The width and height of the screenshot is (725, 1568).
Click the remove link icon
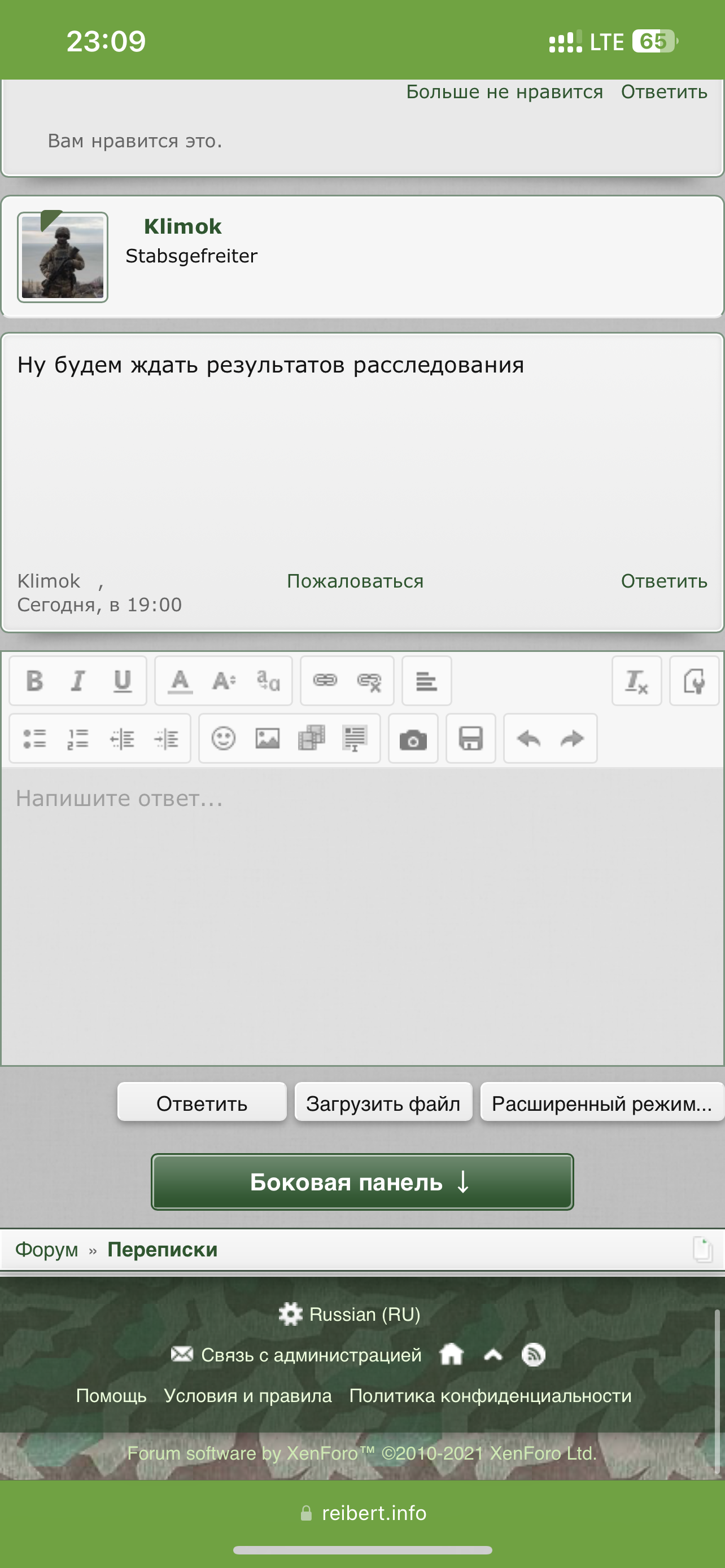369,681
